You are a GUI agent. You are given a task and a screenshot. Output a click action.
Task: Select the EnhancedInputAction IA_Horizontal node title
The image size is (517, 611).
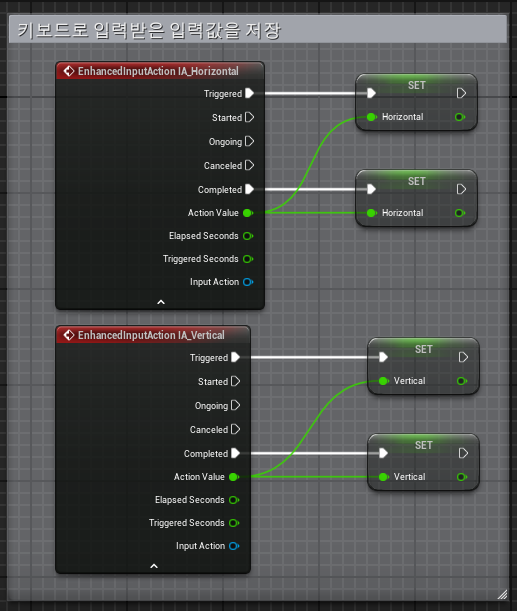158,71
